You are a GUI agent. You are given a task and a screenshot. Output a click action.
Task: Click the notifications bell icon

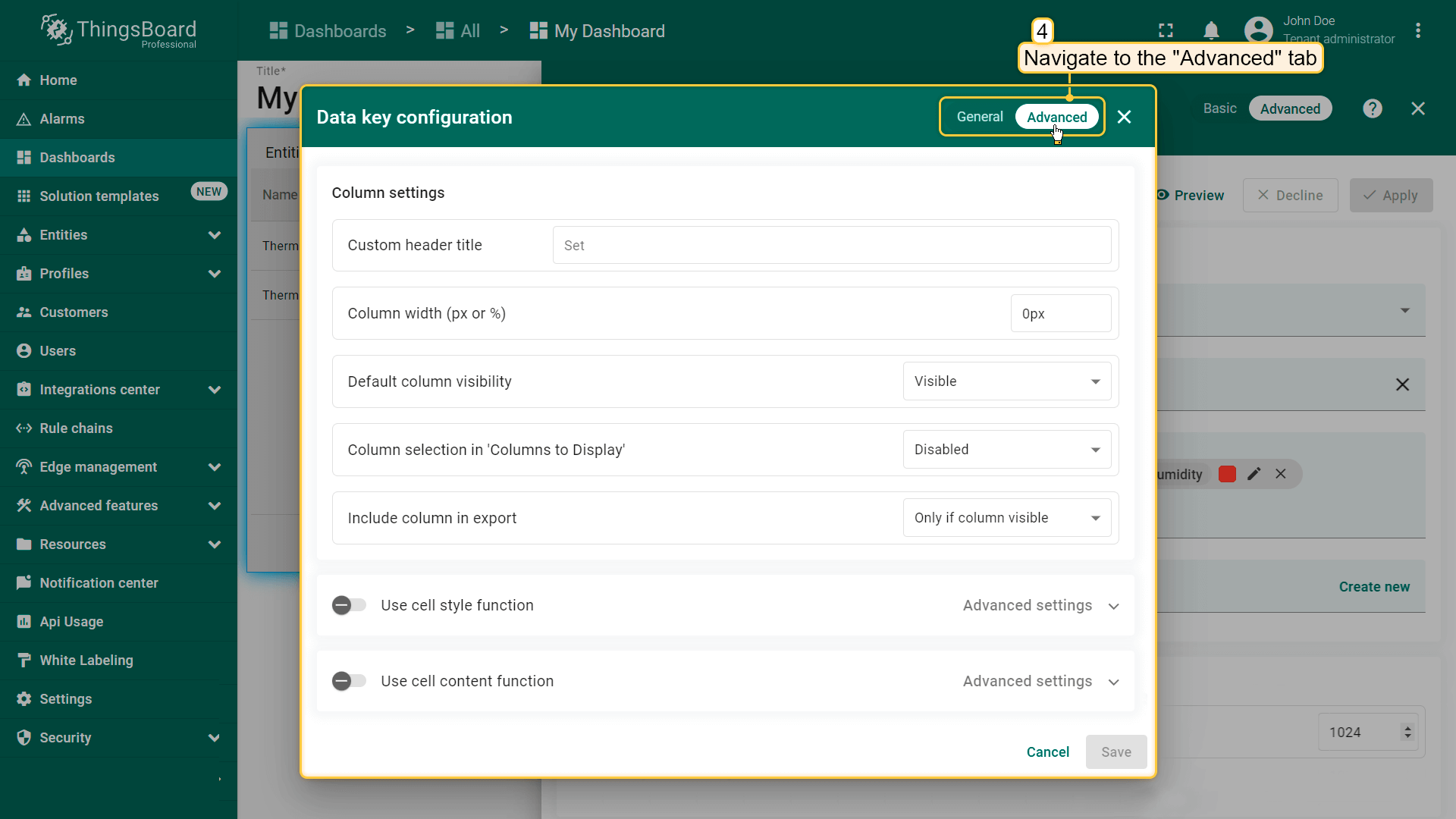coord(1211,31)
